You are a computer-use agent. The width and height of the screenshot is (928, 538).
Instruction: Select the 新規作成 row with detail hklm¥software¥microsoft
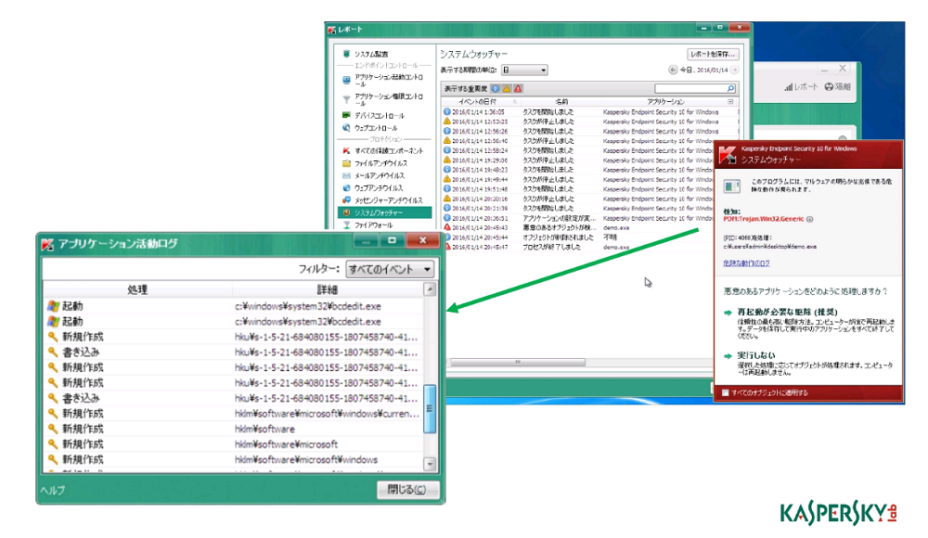[x=233, y=444]
